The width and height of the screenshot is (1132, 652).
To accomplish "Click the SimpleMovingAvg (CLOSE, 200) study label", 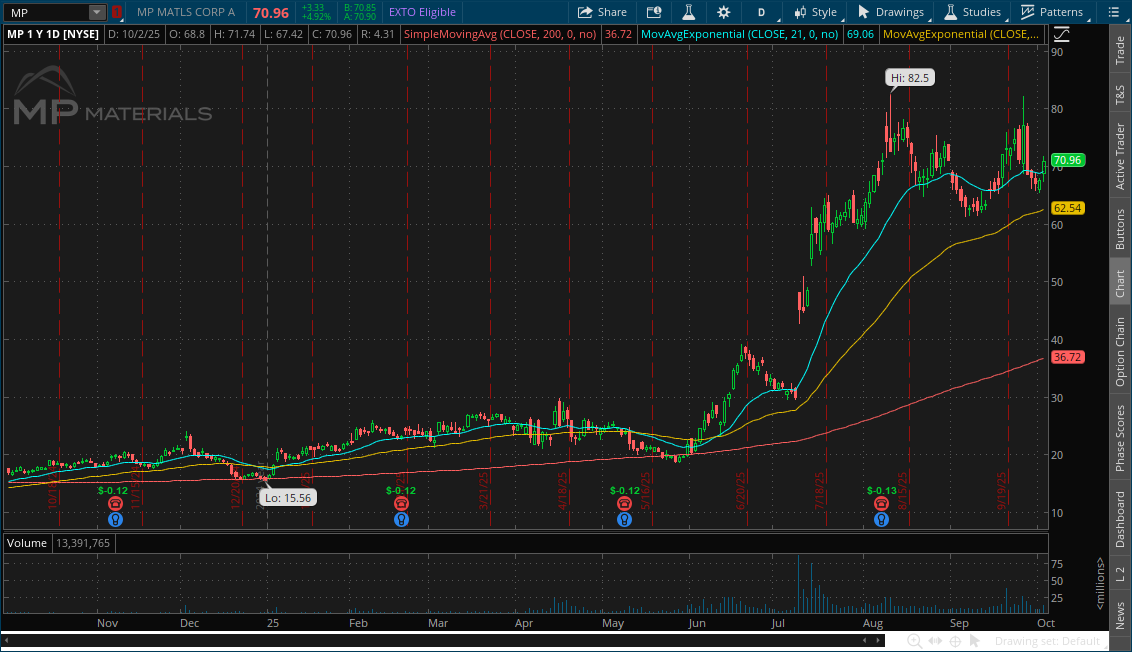I will [500, 34].
